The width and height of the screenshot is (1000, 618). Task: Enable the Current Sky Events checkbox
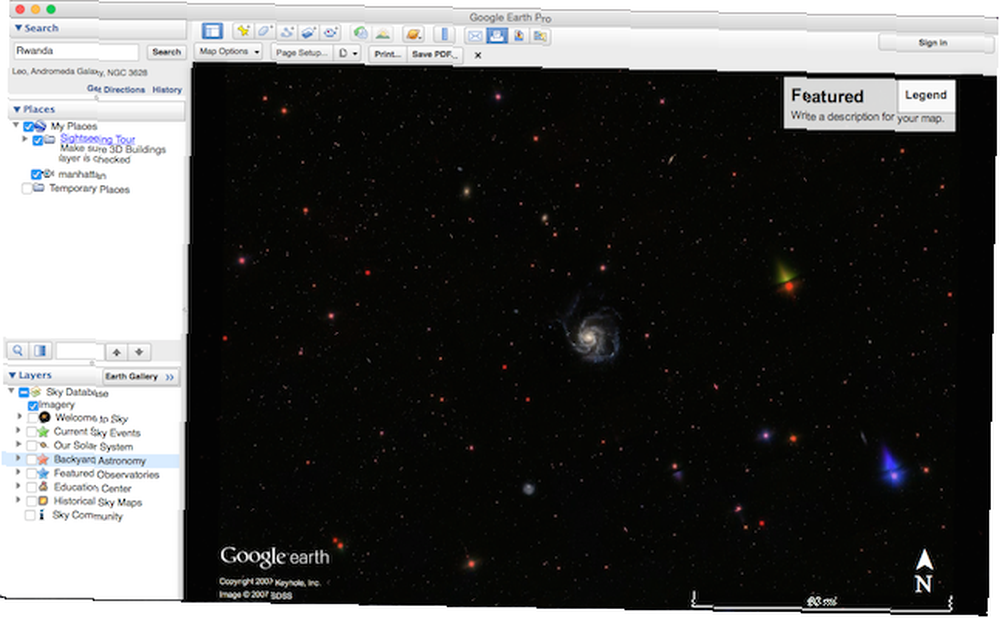(x=31, y=432)
